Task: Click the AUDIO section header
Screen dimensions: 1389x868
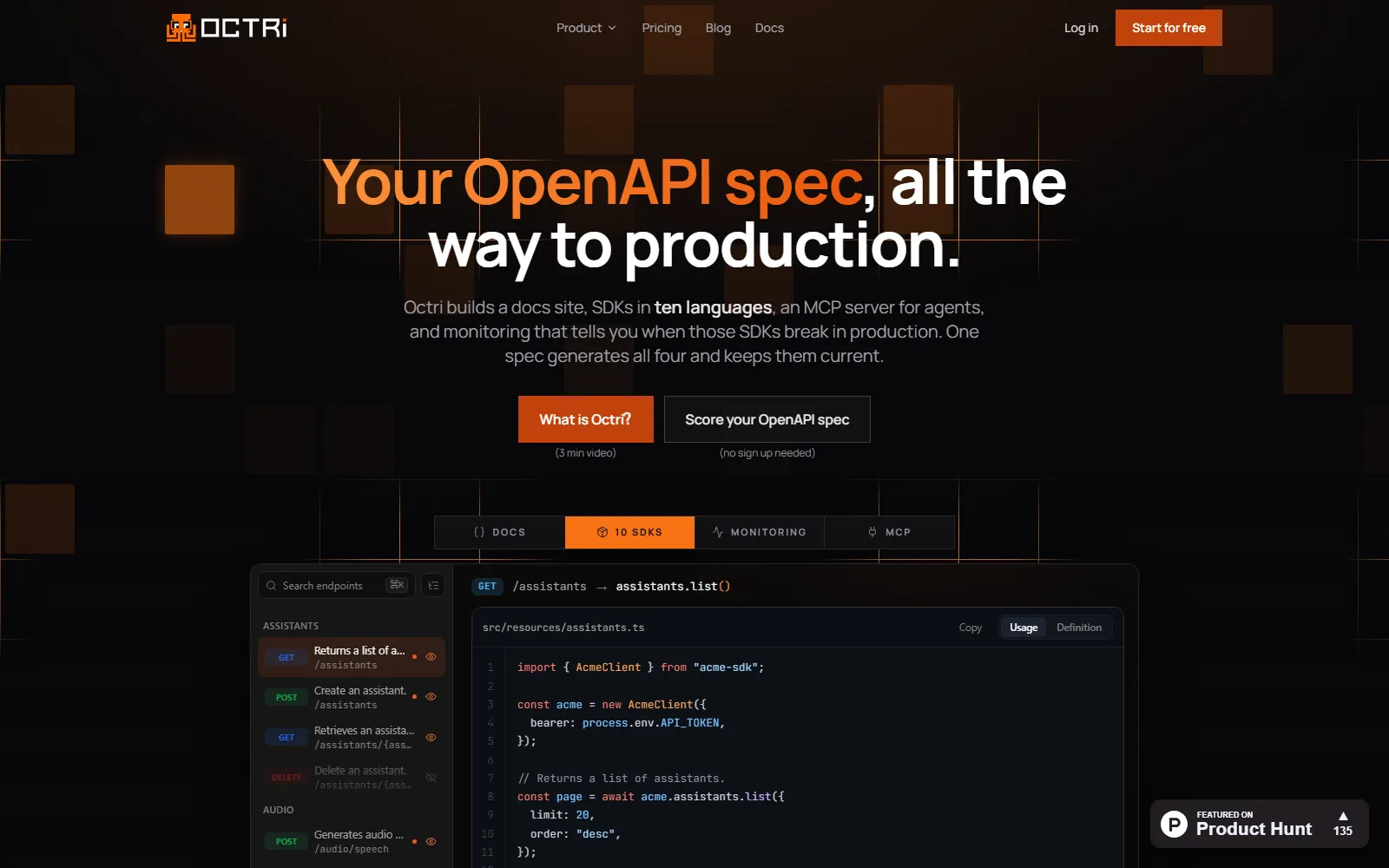Action: 278,810
